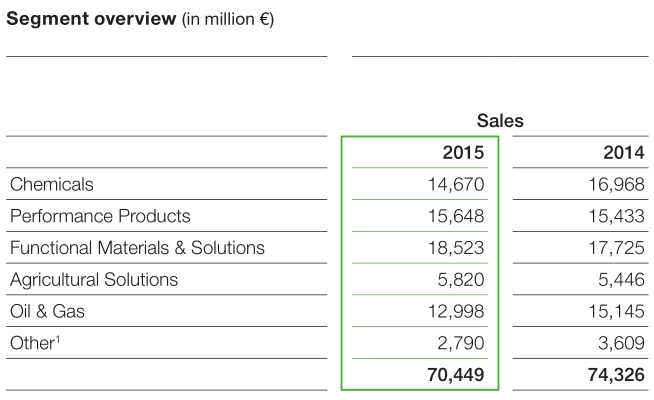Select Functional Materials & Solutions label
This screenshot has width=654, height=400.
click(137, 248)
